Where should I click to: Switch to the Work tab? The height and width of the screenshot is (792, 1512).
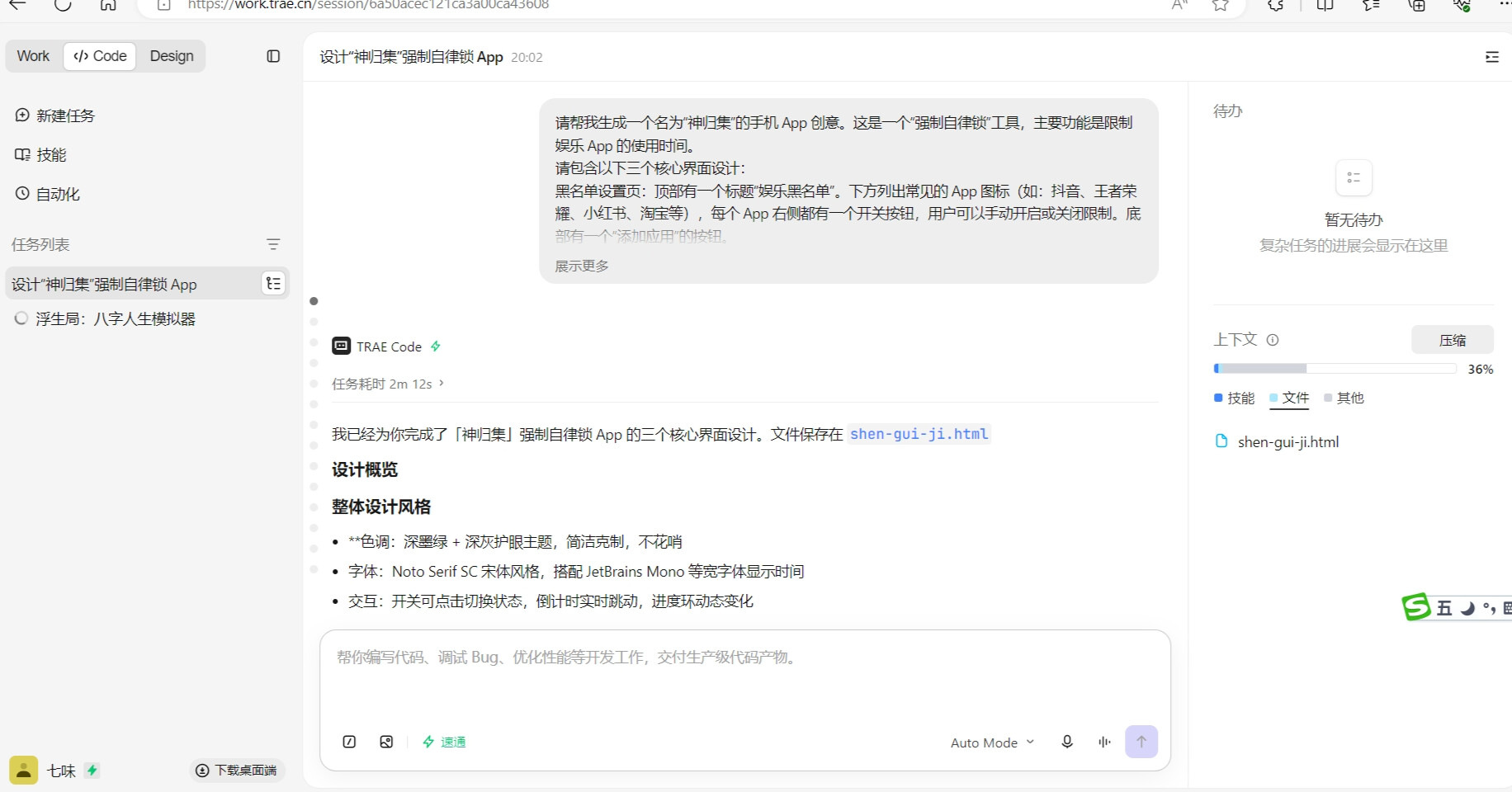click(33, 56)
